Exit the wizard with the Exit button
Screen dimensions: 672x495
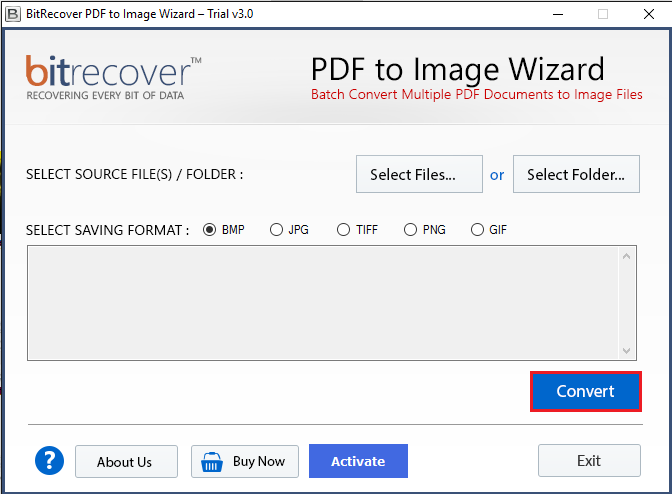click(589, 461)
